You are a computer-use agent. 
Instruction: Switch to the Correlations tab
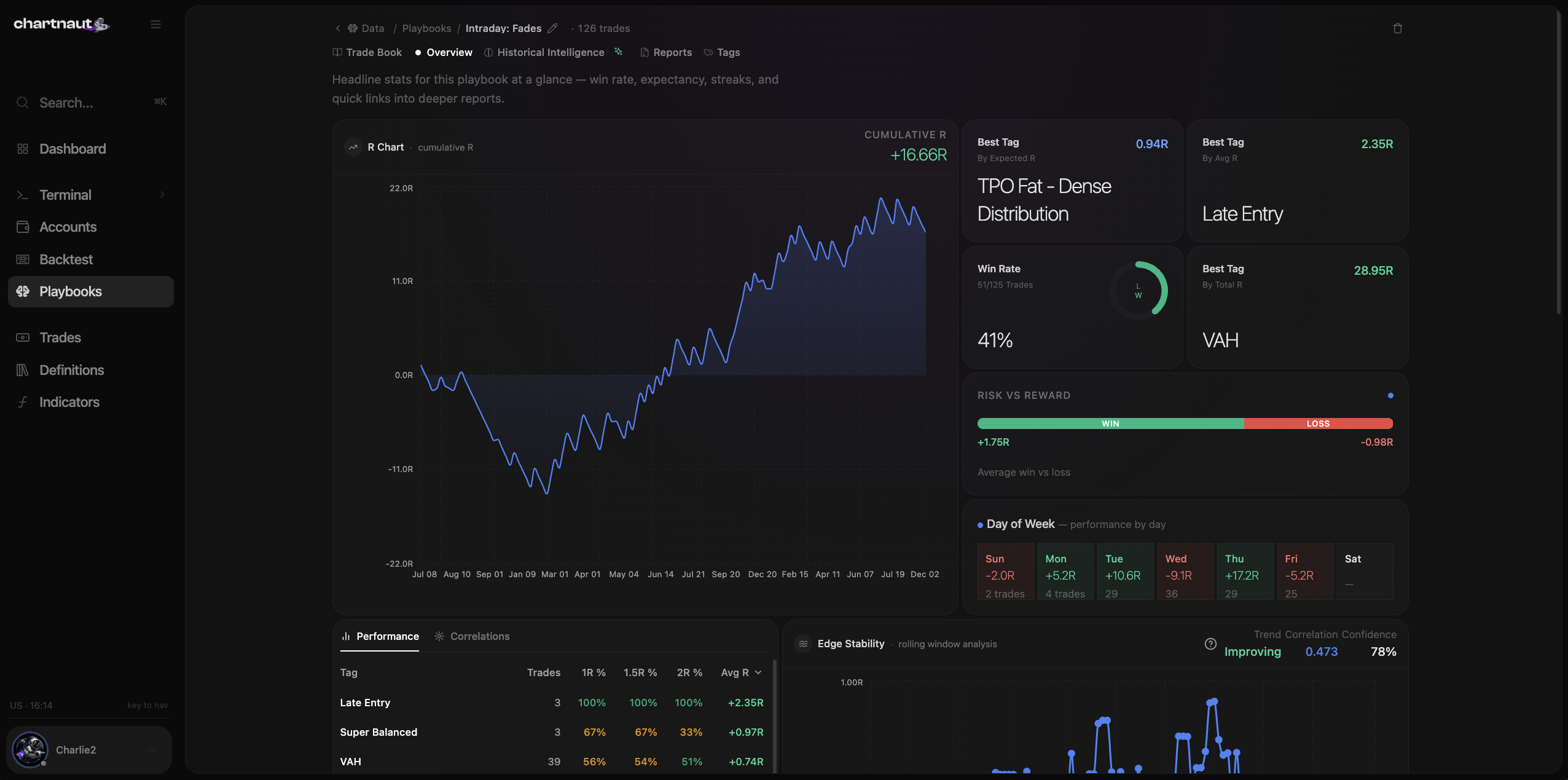tap(472, 636)
